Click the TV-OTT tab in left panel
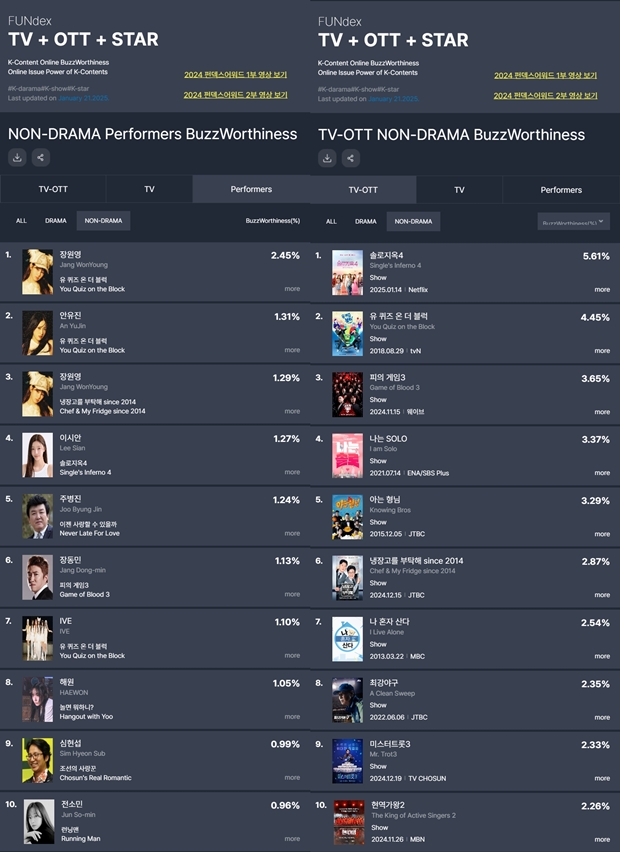 point(53,189)
